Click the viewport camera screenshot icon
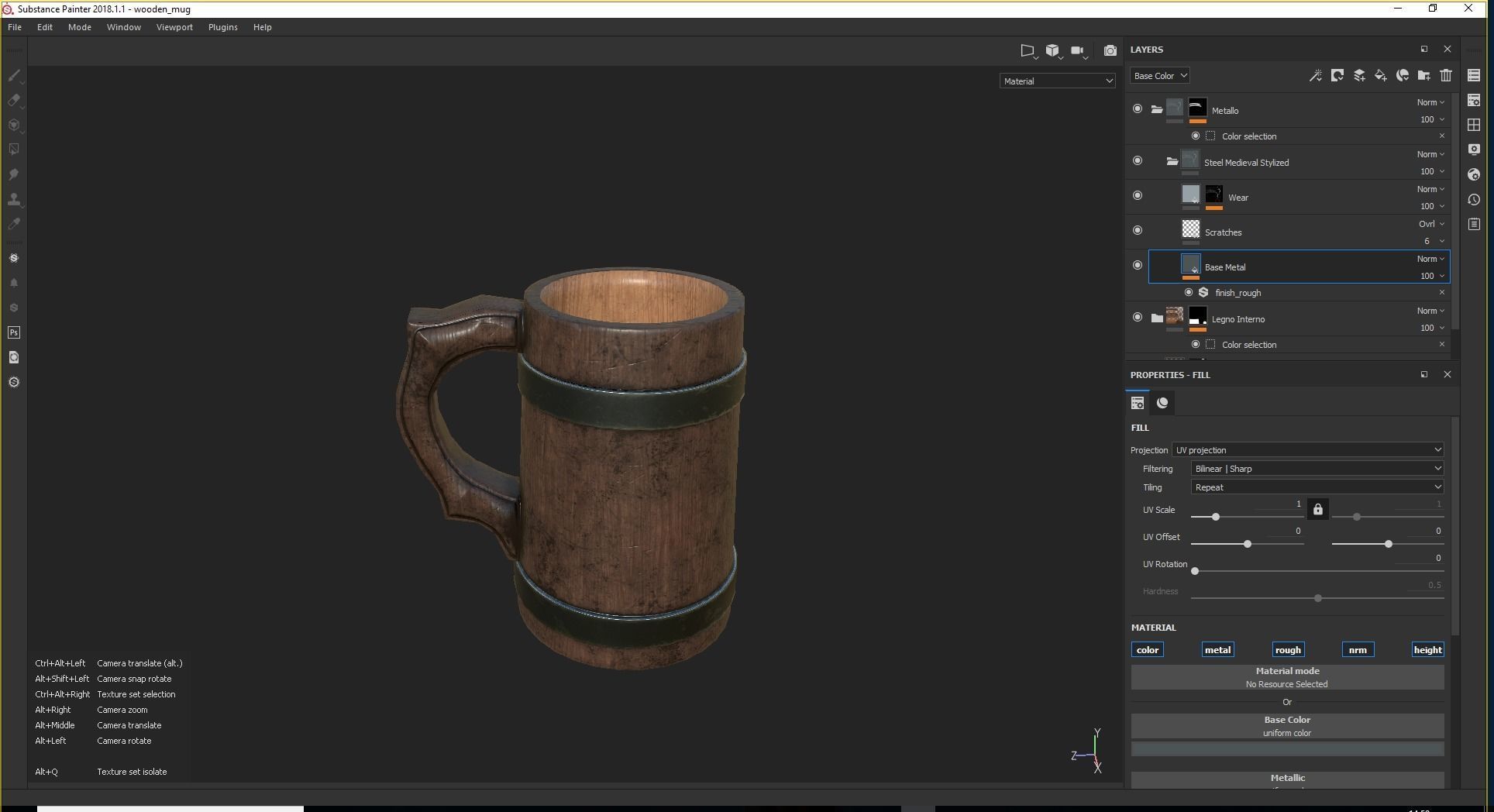Image resolution: width=1494 pixels, height=812 pixels. 1110,50
